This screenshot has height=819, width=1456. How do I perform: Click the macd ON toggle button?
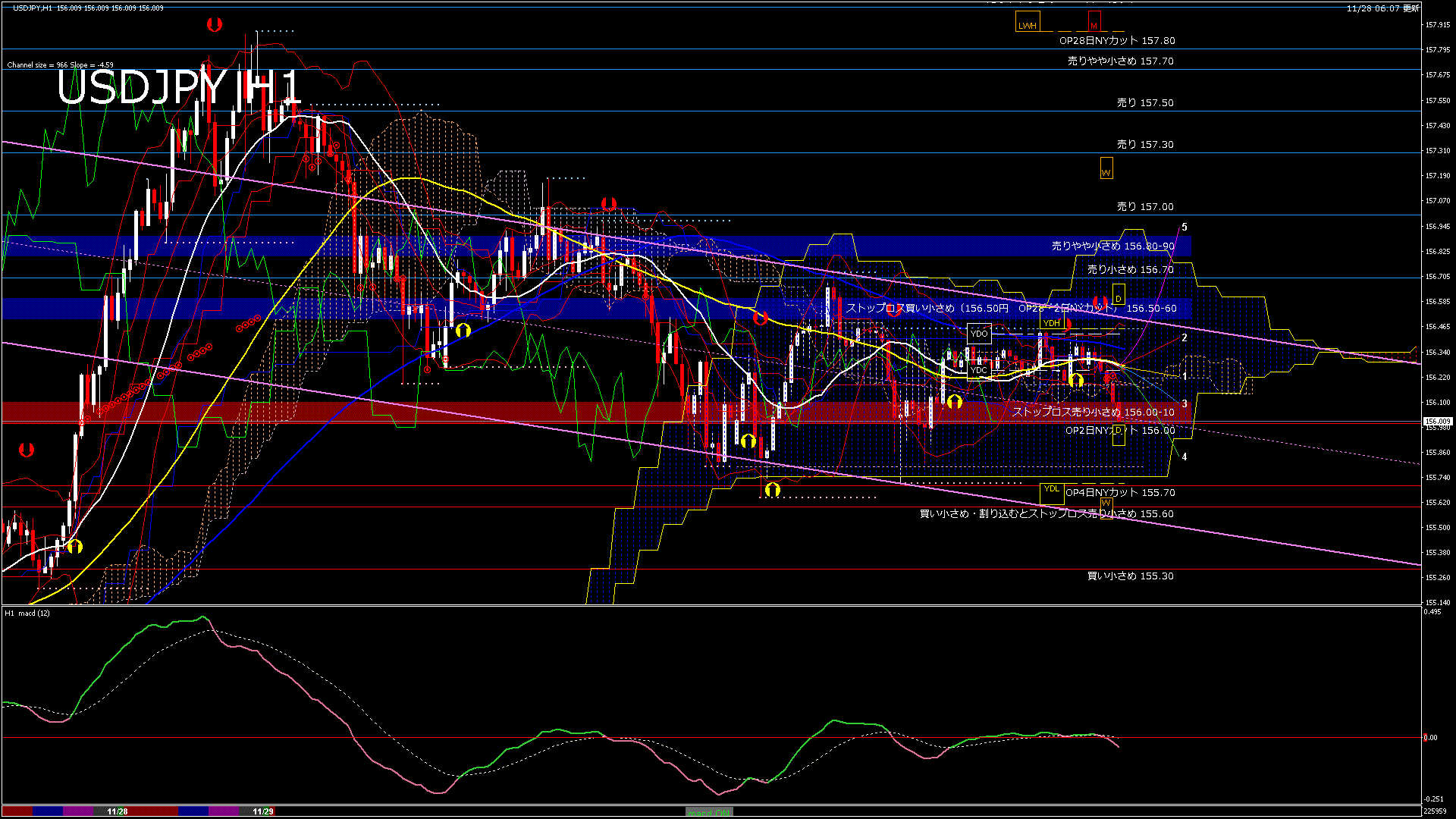pyautogui.click(x=708, y=811)
